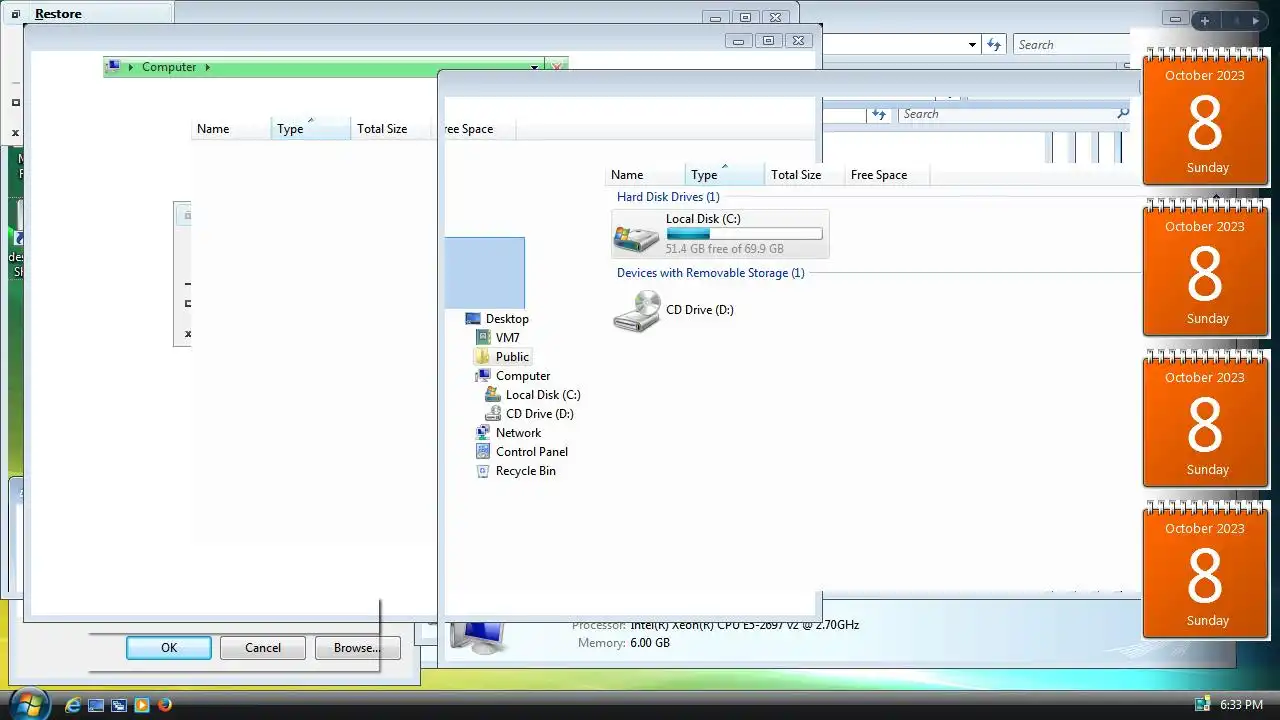Select CD Drive (D:) in the folder tree
The width and height of the screenshot is (1280, 720).
tap(539, 414)
